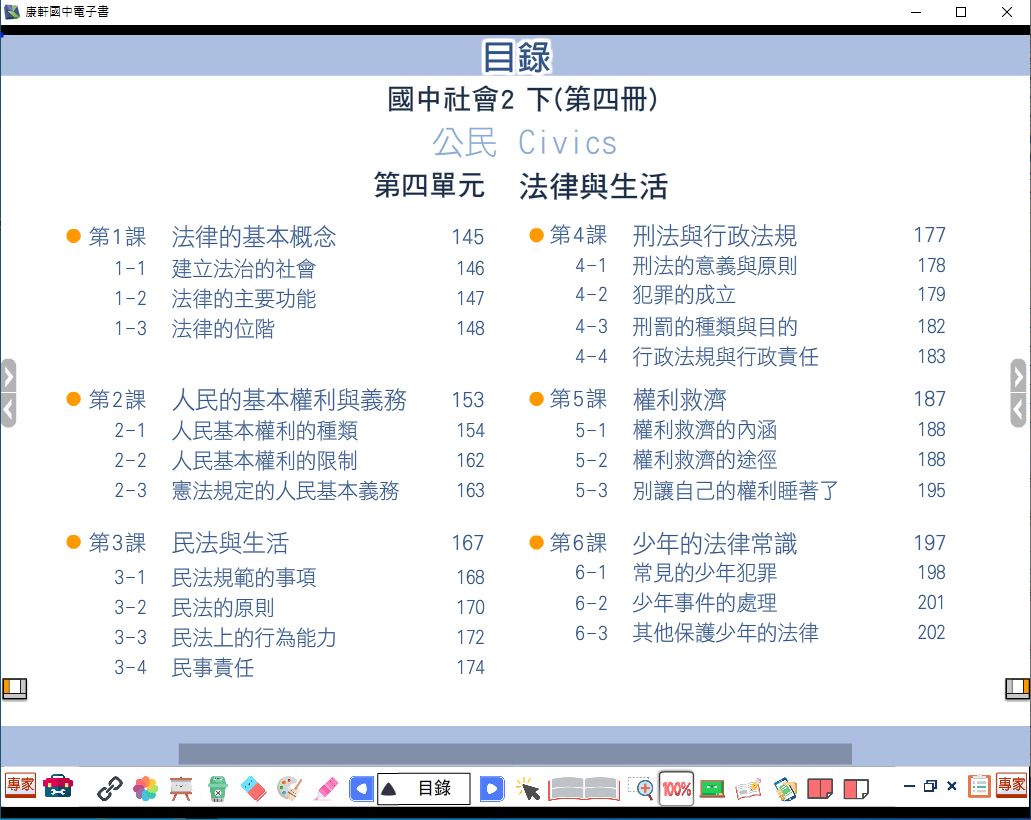Expand the 目錄 page selector dropdown
This screenshot has width=1031, height=820.
click(x=389, y=788)
